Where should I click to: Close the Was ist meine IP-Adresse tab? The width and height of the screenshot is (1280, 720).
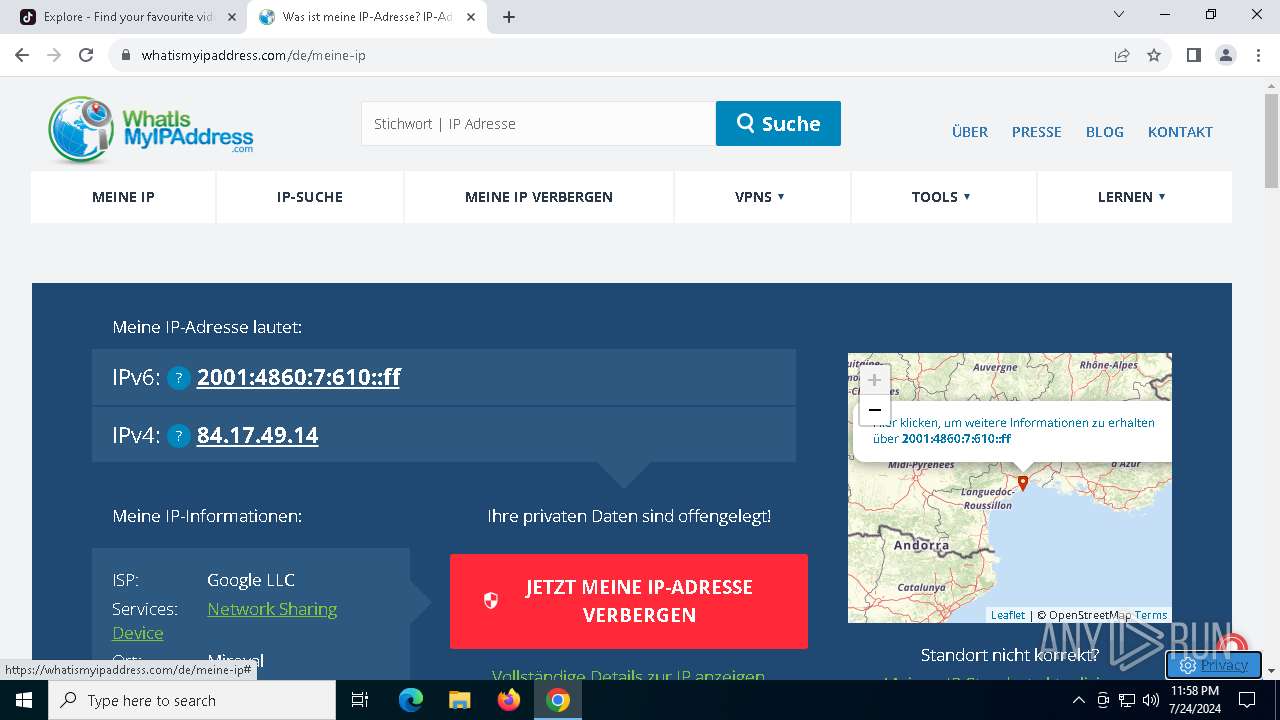471,17
